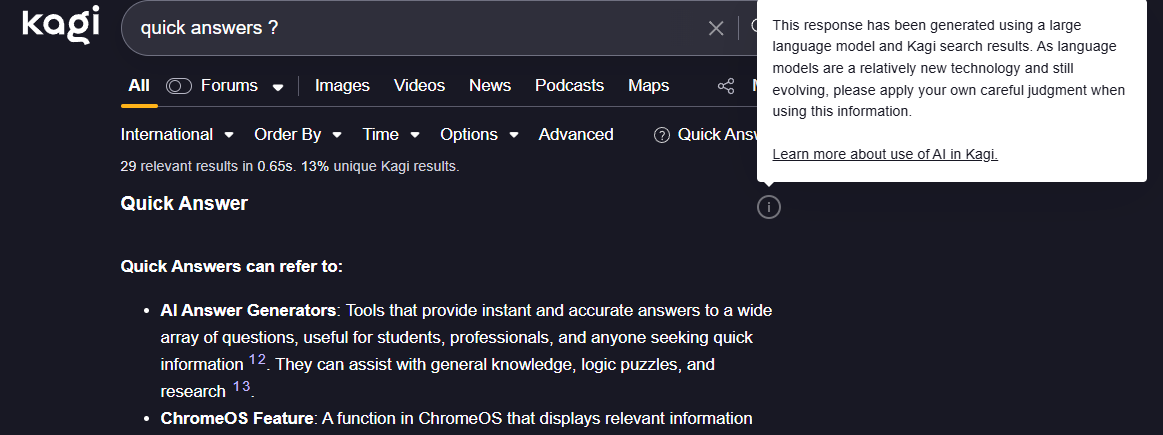This screenshot has height=435, width=1163.
Task: Open the Podcasts tab
Action: click(569, 86)
